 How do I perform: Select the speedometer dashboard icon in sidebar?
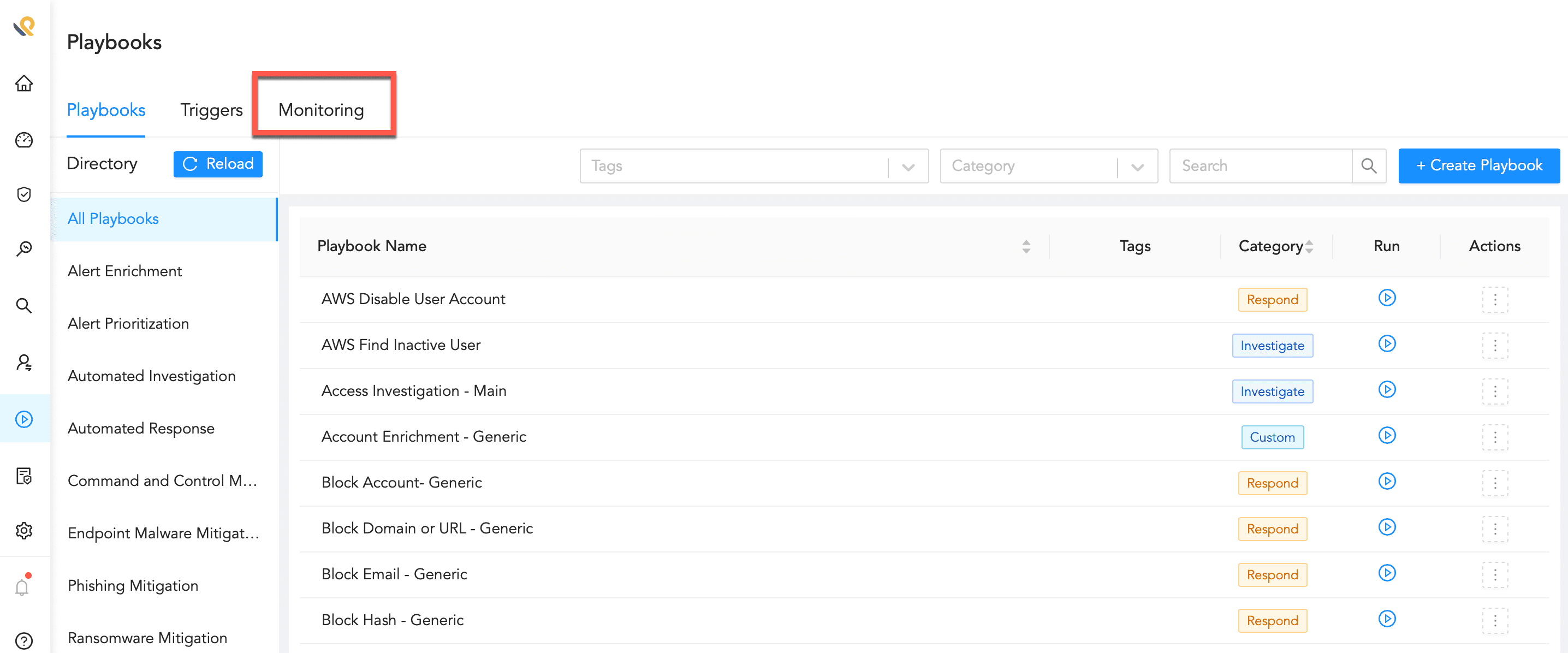(23, 140)
